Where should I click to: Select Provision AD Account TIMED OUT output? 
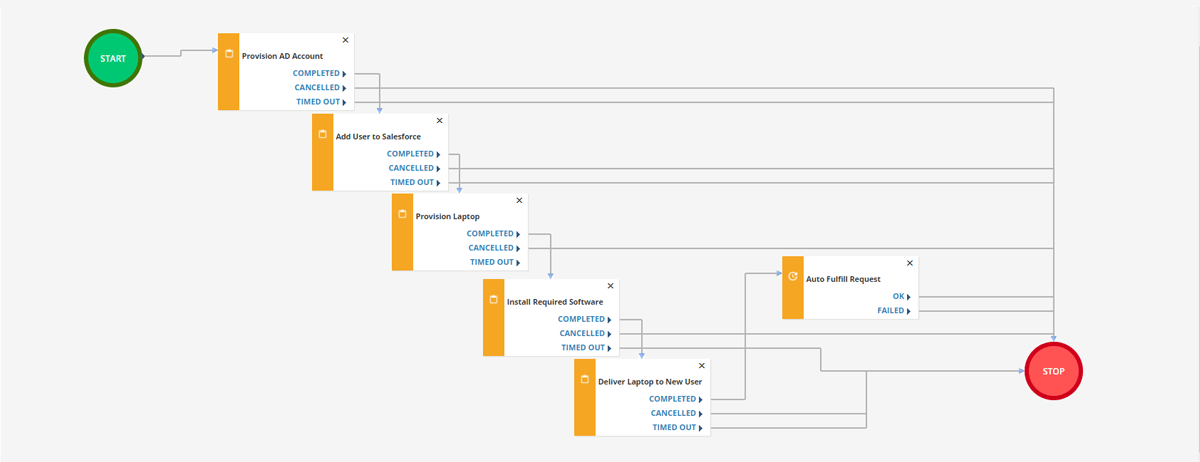[x=321, y=102]
